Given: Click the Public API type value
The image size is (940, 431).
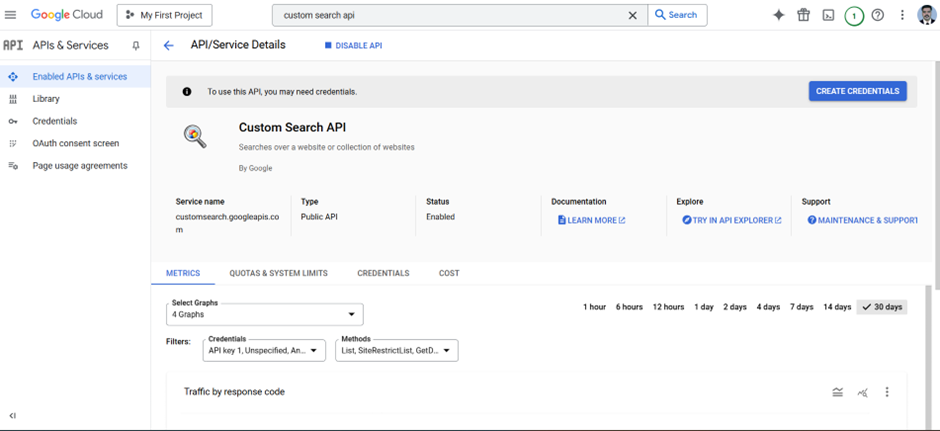Looking at the screenshot, I should [319, 217].
